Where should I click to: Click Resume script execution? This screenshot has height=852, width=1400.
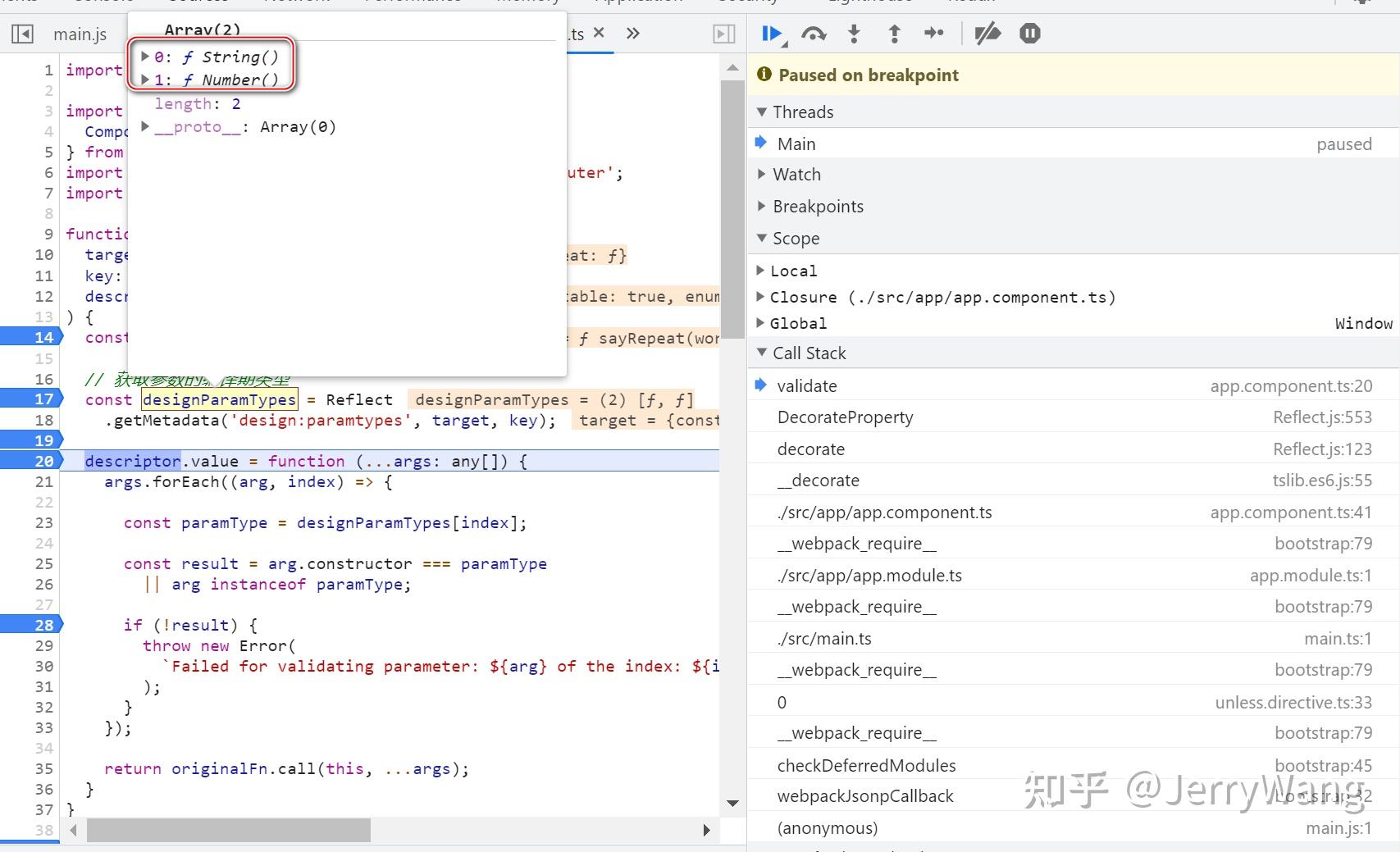pyautogui.click(x=771, y=34)
